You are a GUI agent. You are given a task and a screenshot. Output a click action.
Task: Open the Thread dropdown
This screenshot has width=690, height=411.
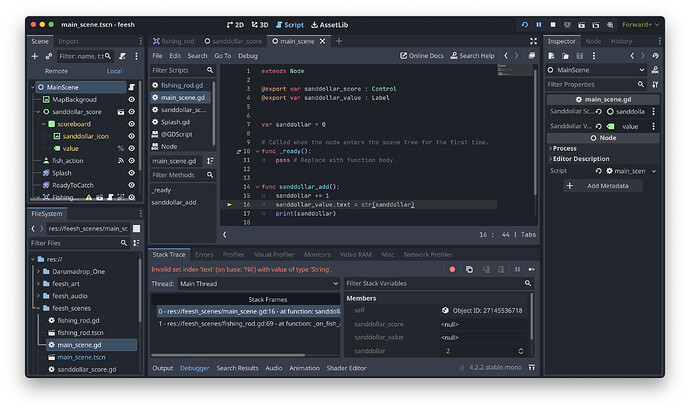point(259,284)
